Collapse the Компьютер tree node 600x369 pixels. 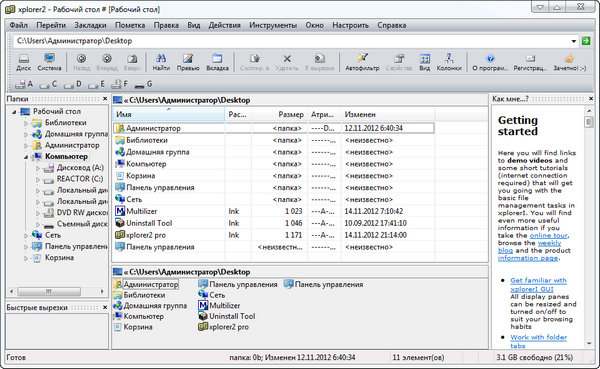click(26, 157)
